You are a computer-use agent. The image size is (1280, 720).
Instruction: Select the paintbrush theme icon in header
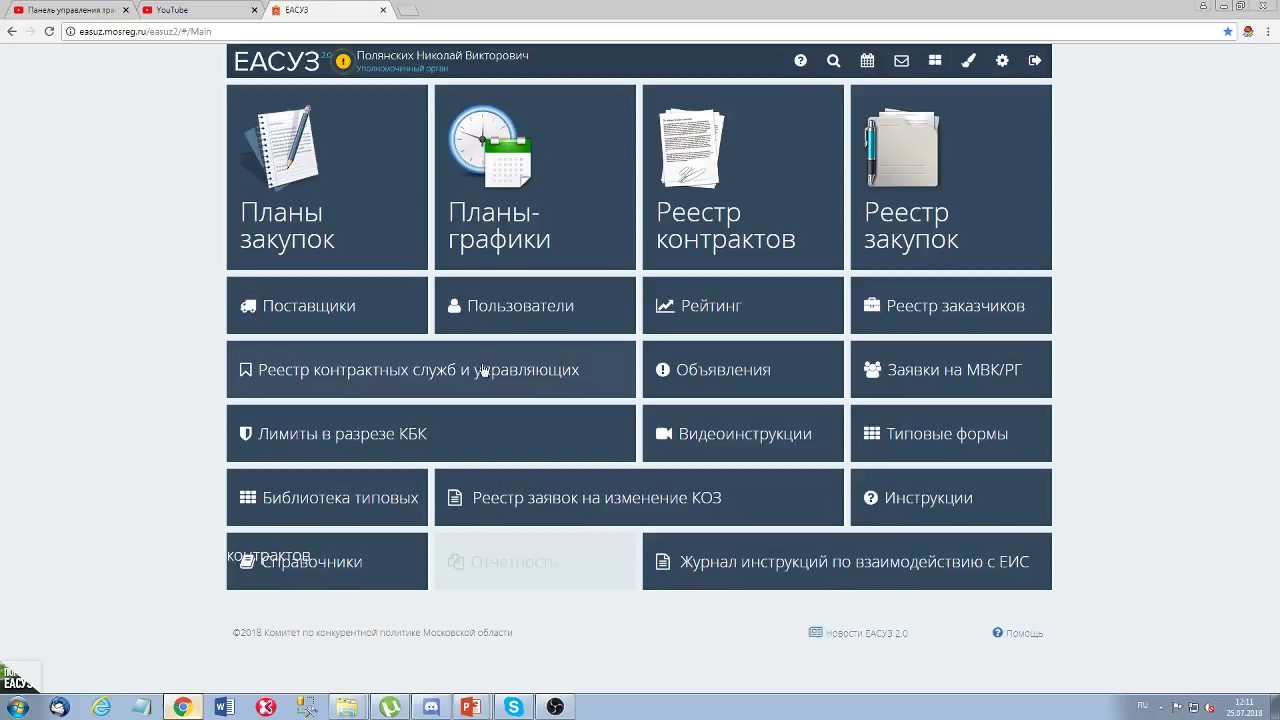click(968, 61)
